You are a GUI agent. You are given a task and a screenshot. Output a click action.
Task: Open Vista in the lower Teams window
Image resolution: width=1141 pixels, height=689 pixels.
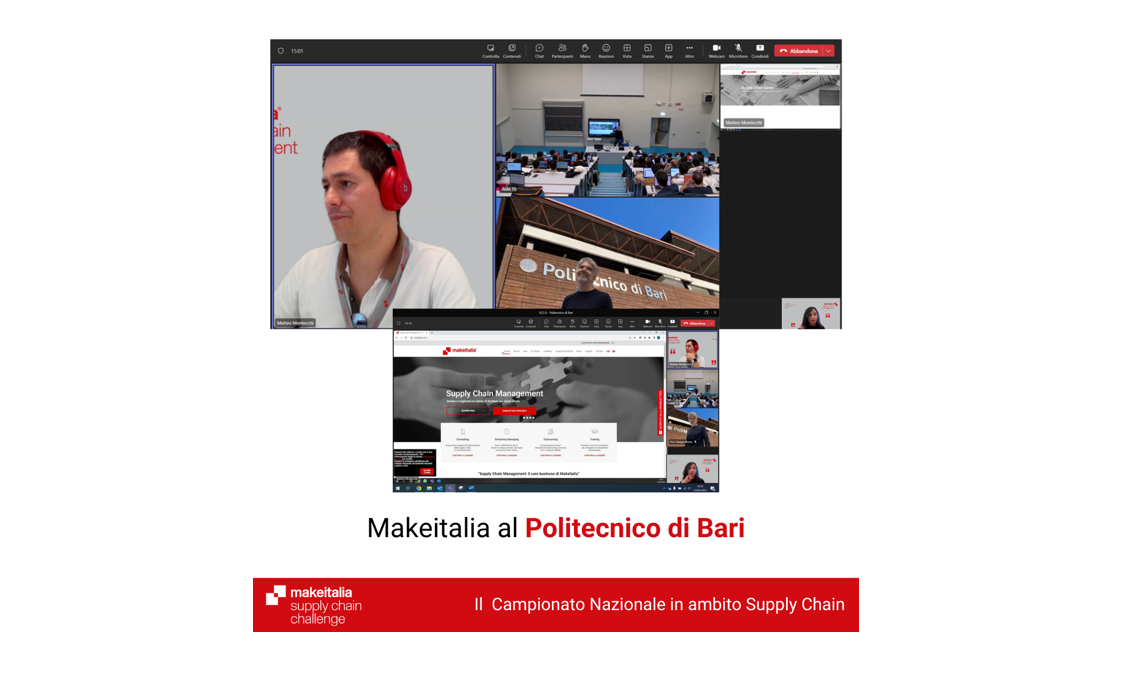[x=597, y=323]
